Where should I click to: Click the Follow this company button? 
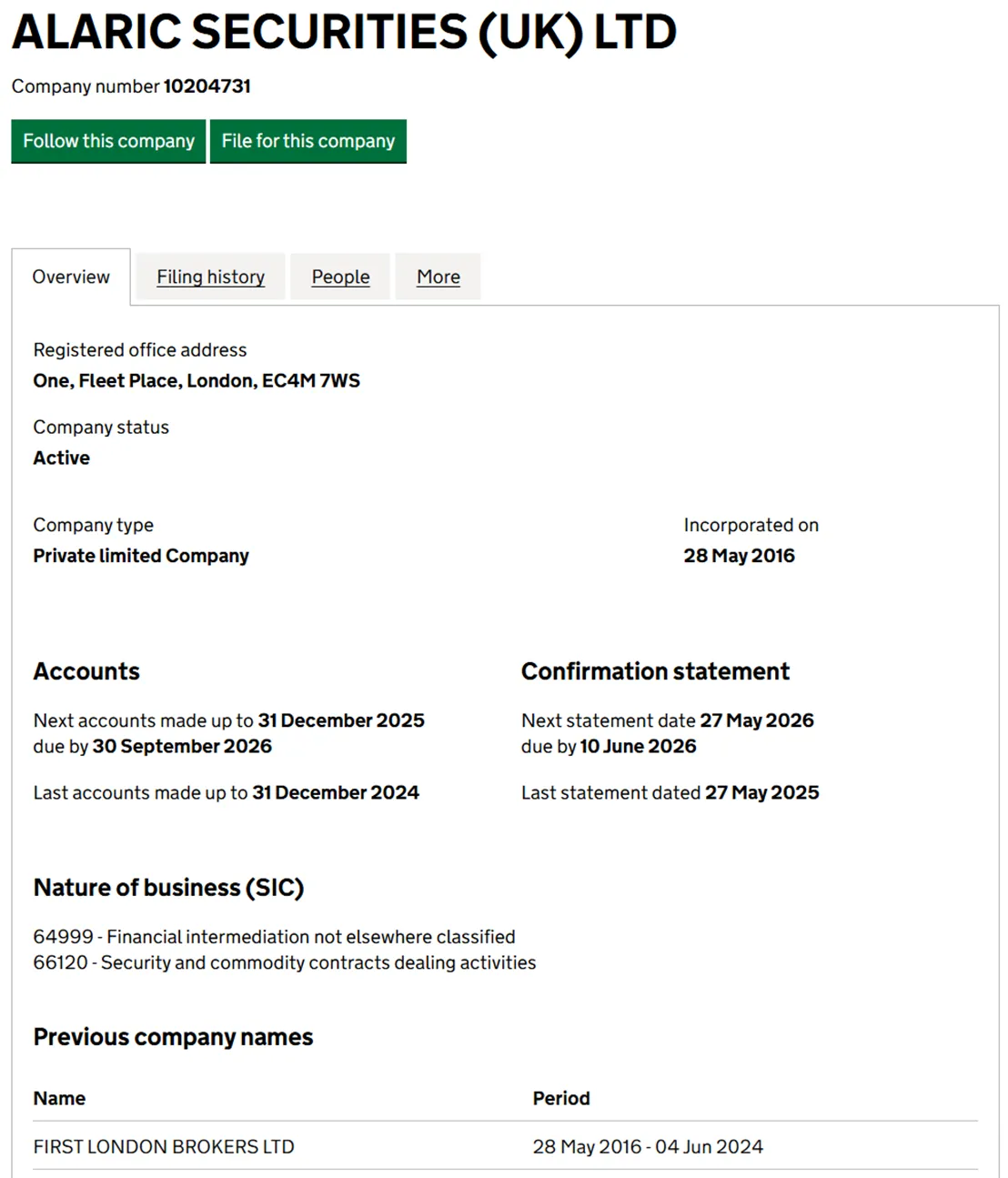click(x=108, y=141)
